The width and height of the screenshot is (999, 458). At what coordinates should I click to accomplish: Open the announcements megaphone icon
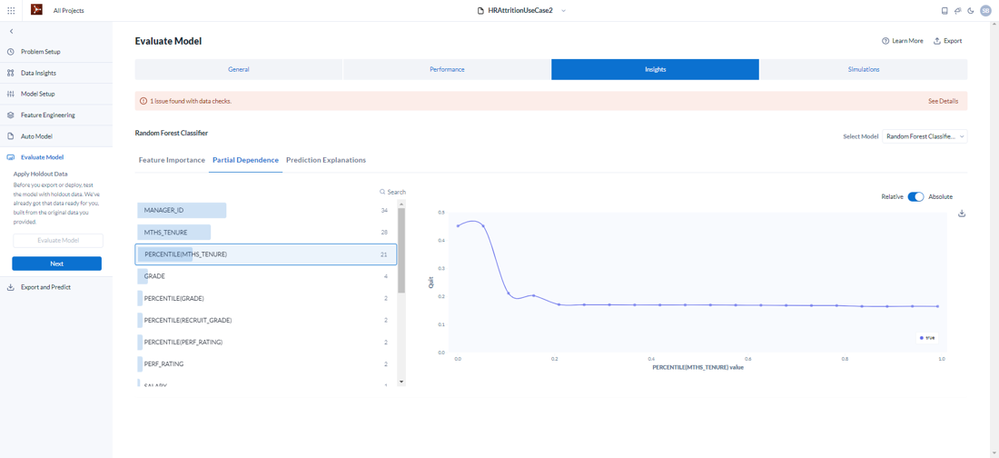pyautogui.click(x=958, y=10)
